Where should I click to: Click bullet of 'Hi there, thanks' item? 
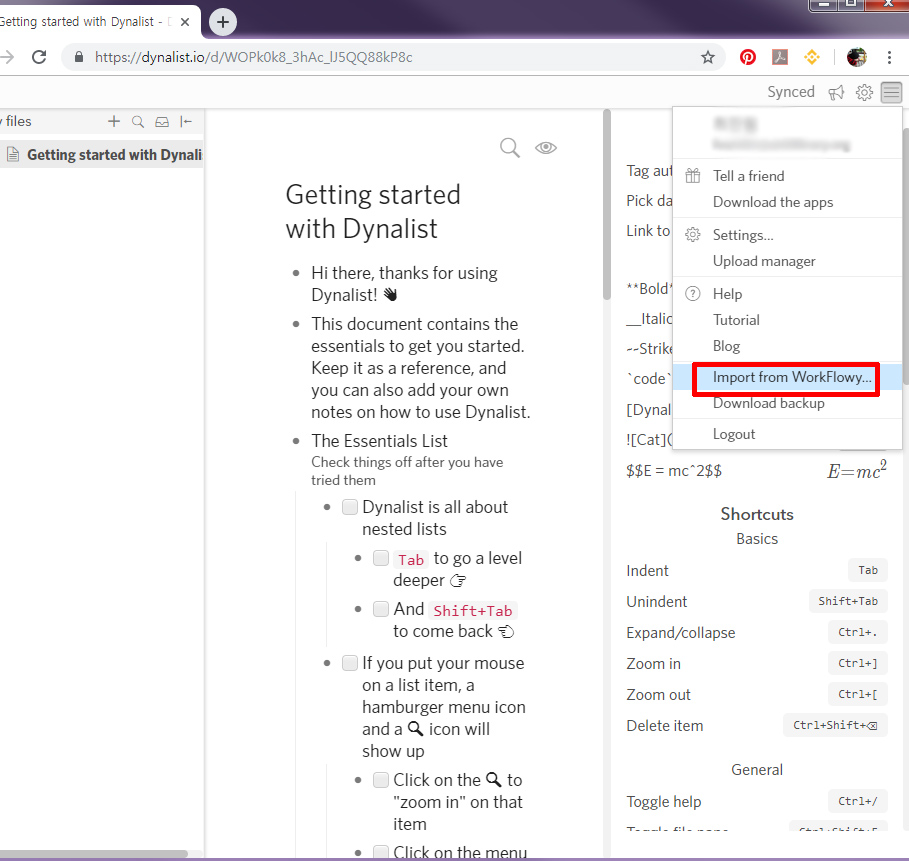(296, 273)
